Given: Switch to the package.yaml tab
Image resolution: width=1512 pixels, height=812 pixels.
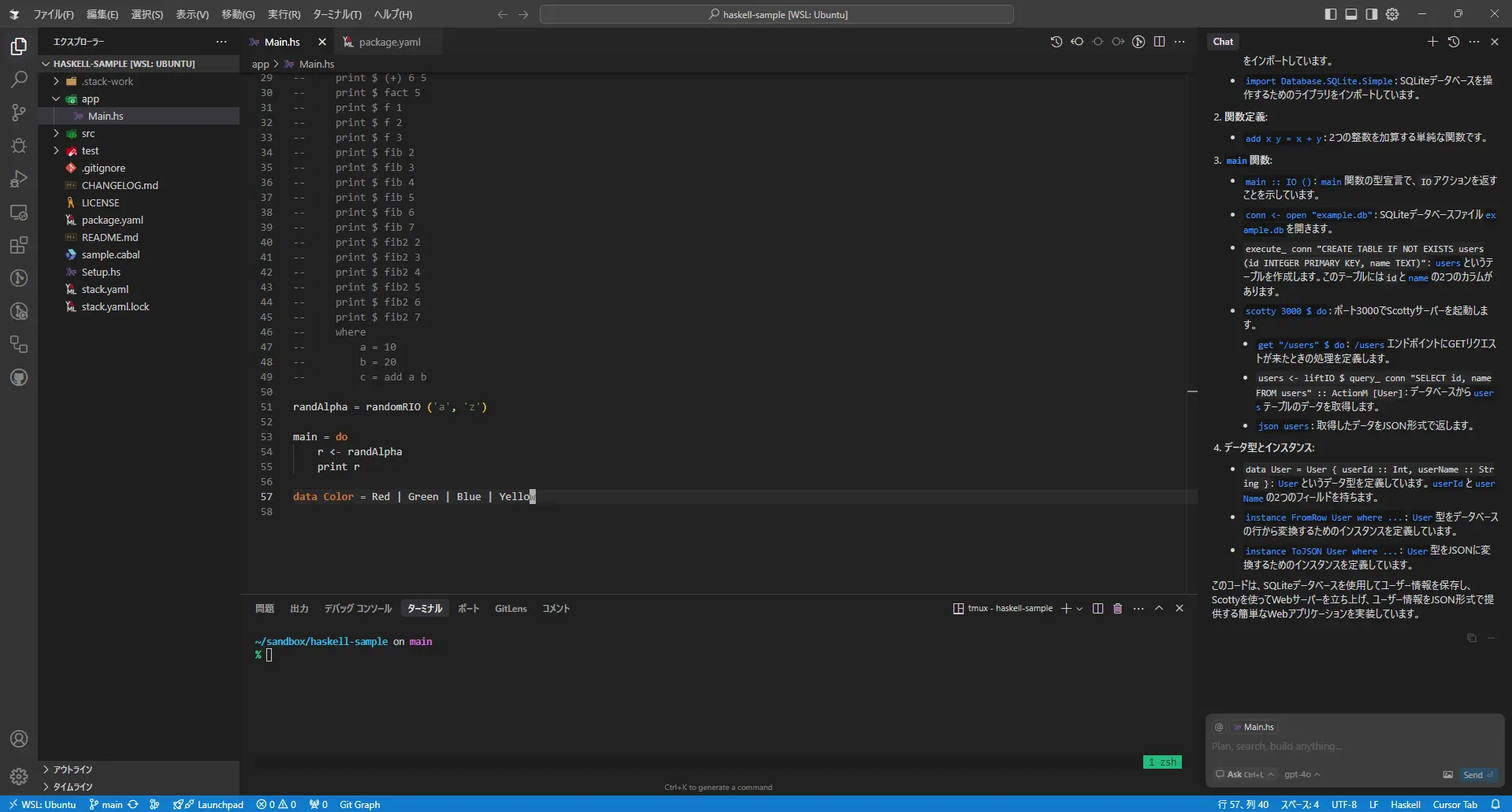Looking at the screenshot, I should (x=389, y=42).
